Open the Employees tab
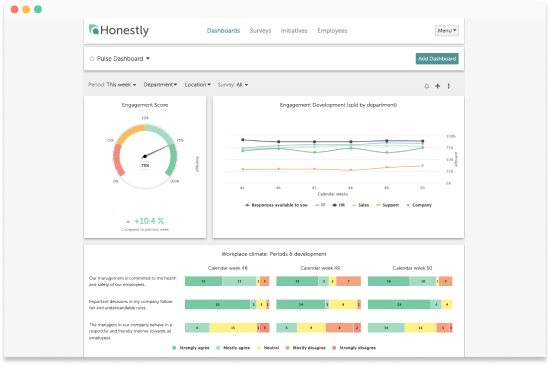Image resolution: width=550 pixels, height=365 pixels. pyautogui.click(x=332, y=31)
